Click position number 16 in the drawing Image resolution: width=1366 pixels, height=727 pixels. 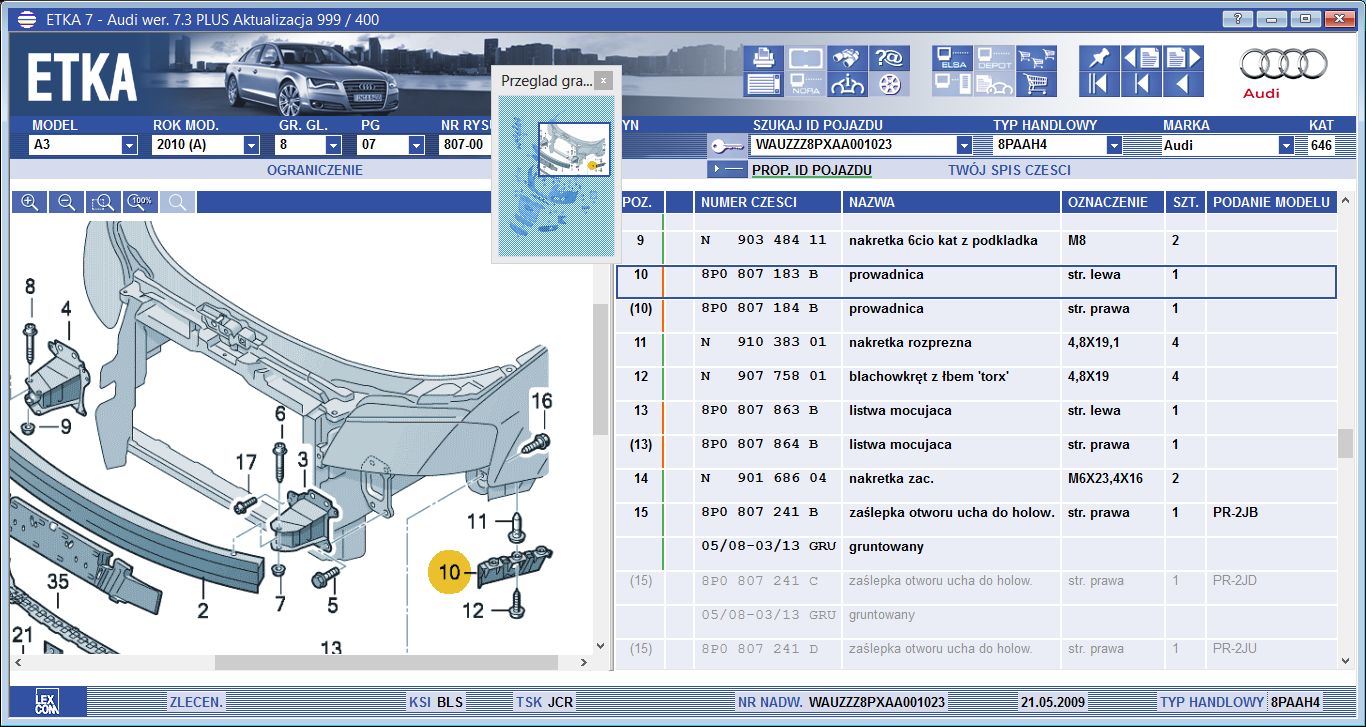tap(541, 401)
